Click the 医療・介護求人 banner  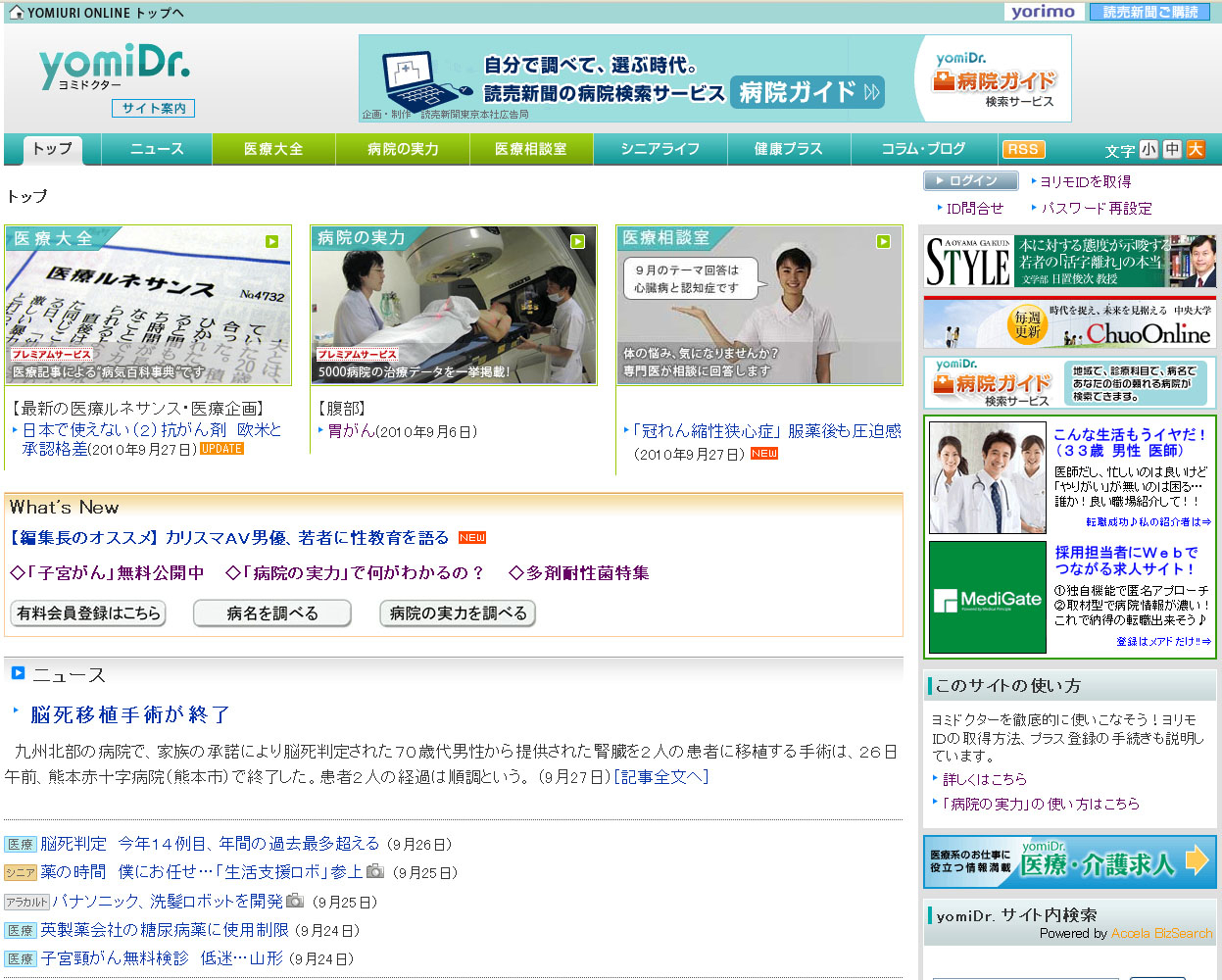1070,862
